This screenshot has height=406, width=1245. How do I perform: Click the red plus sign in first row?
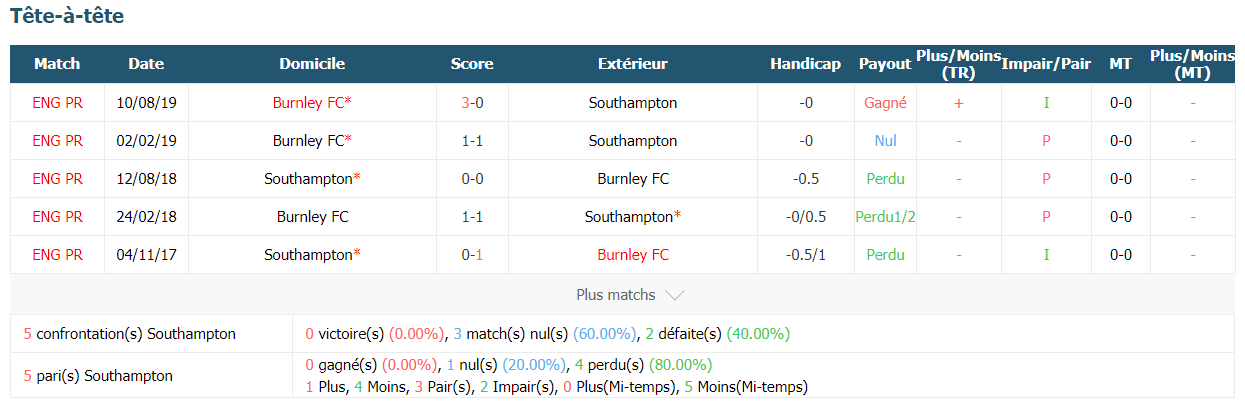(x=959, y=103)
